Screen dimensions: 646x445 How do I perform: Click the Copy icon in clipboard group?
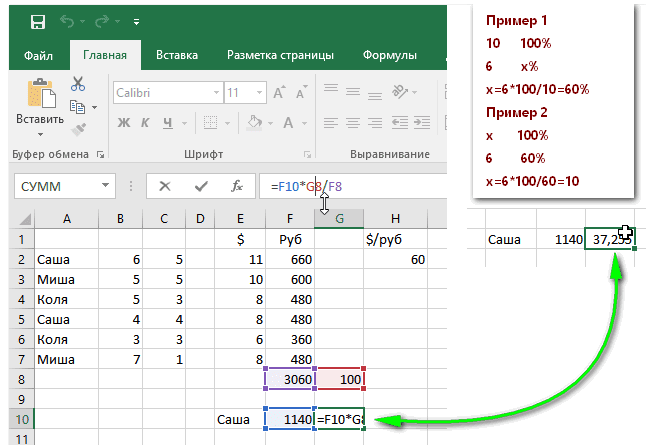[x=77, y=107]
